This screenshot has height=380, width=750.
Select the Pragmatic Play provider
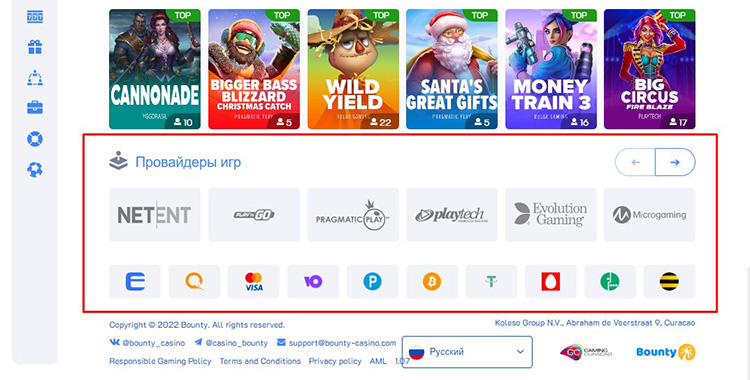(x=353, y=215)
